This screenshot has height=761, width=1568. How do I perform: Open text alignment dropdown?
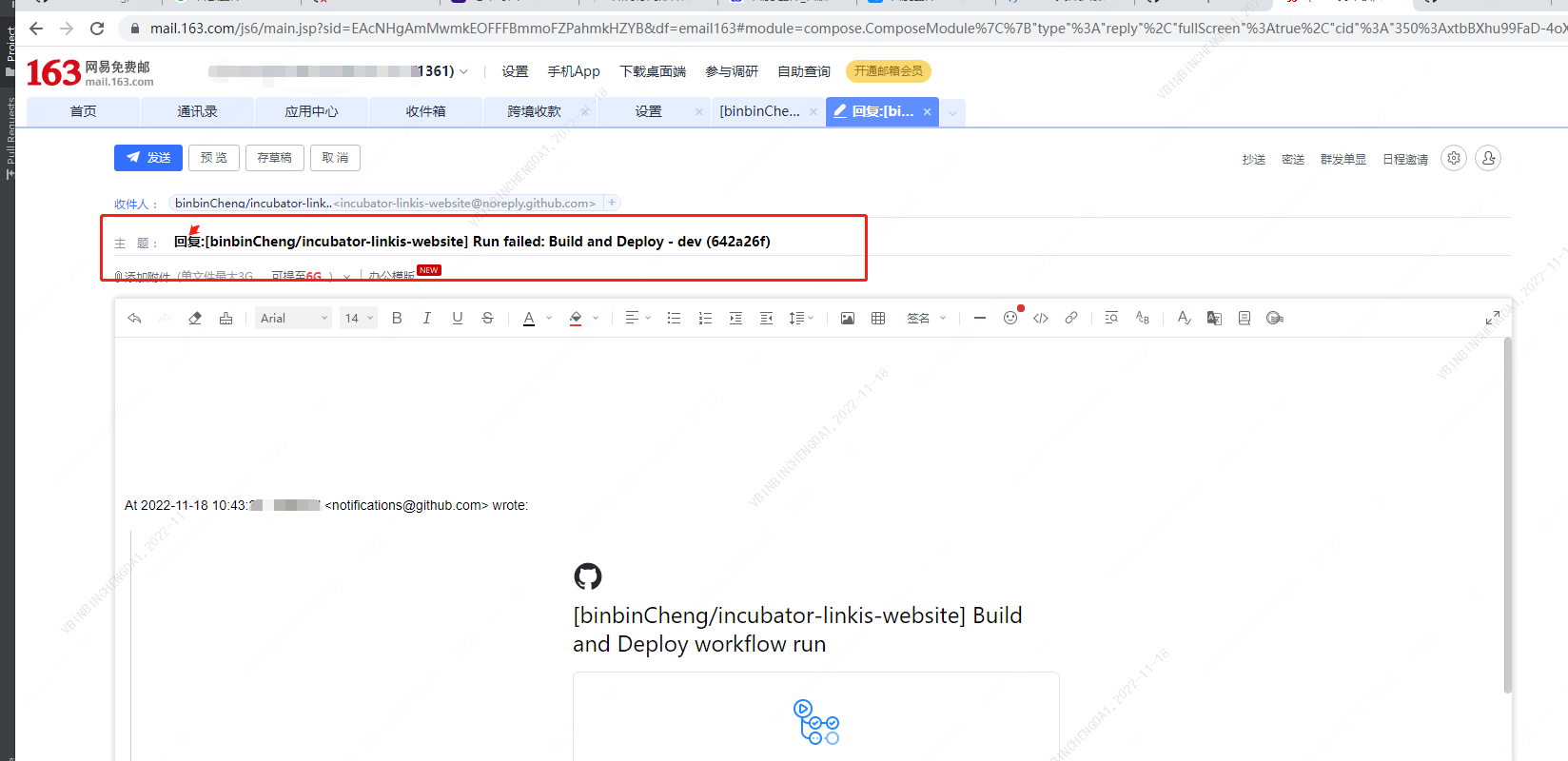[x=637, y=318]
